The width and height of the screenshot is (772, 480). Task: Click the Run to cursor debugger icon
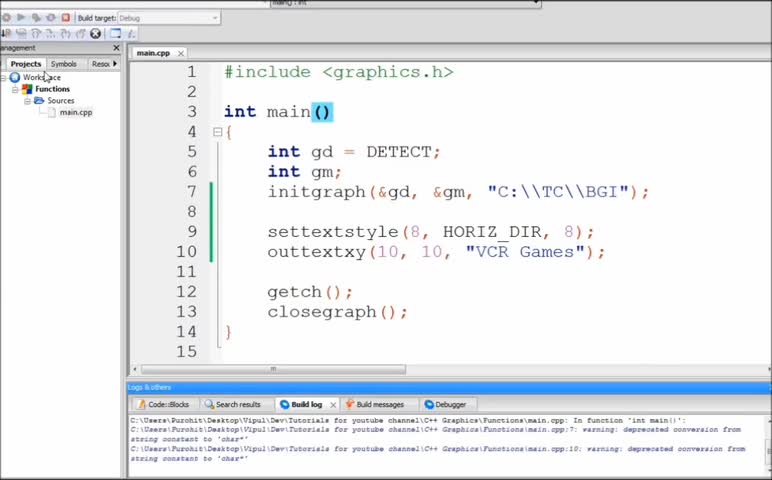coord(6,33)
